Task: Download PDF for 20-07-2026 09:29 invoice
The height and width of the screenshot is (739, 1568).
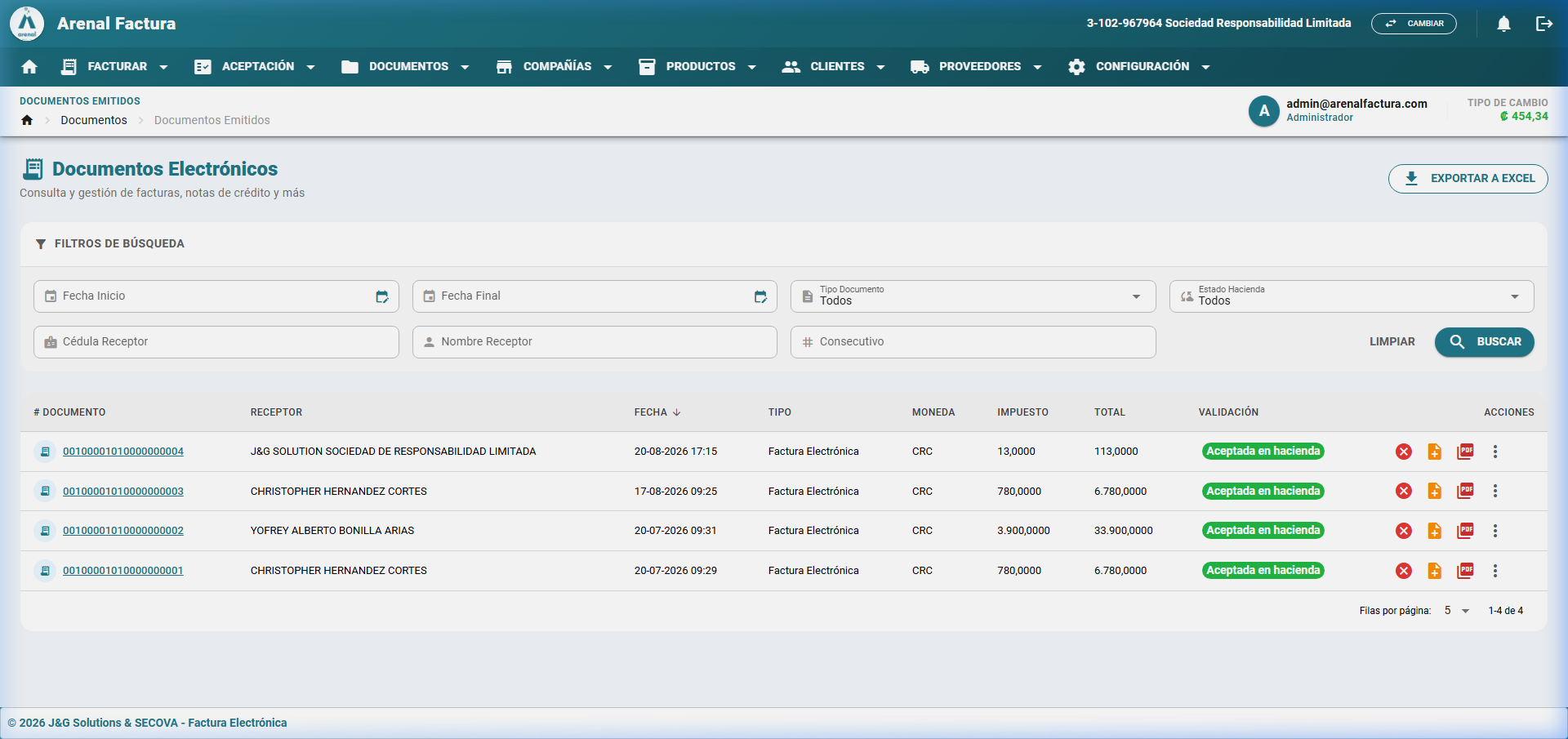Action: tap(1465, 571)
